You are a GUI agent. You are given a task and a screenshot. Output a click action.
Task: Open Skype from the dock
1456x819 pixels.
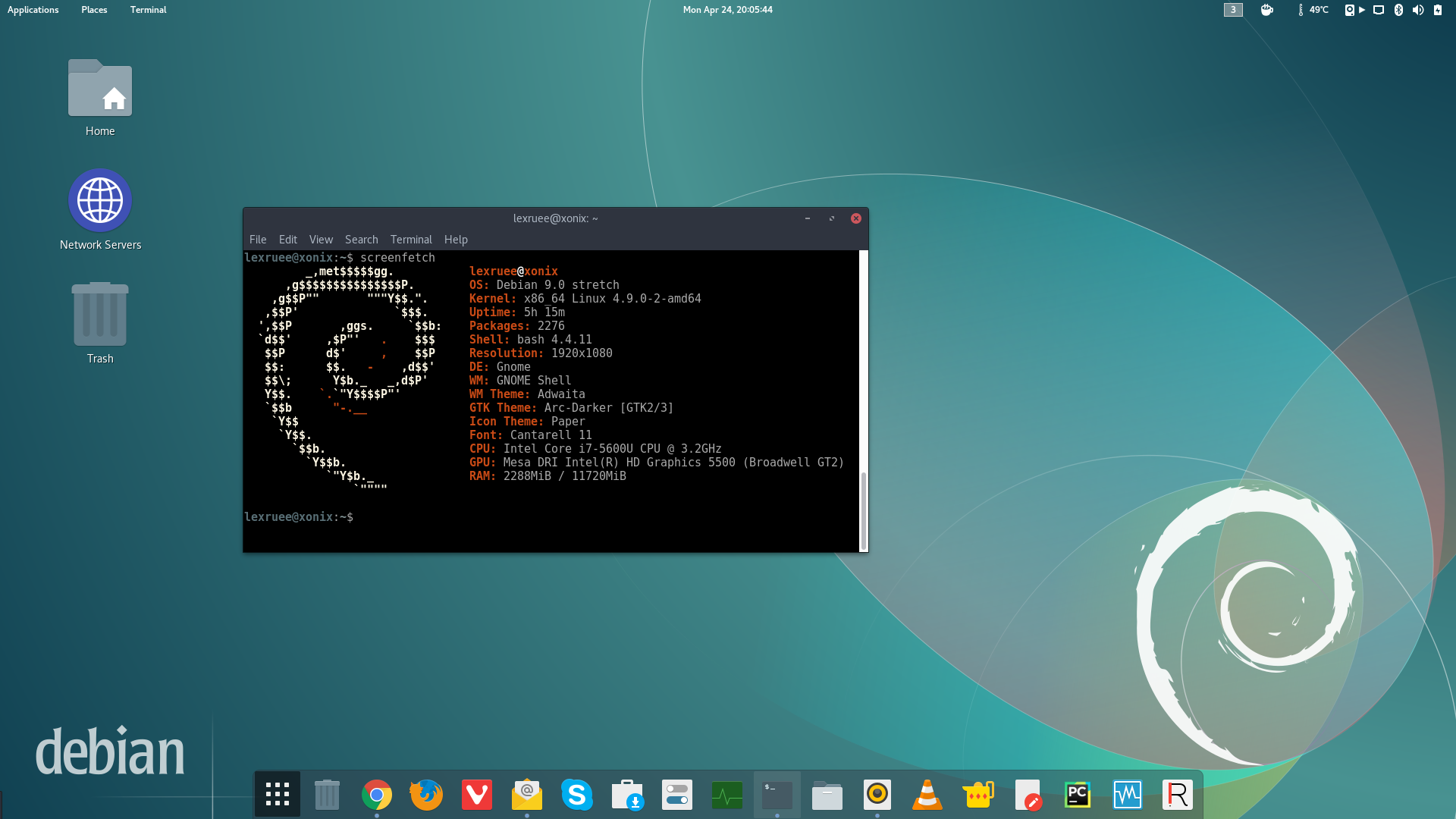click(576, 794)
